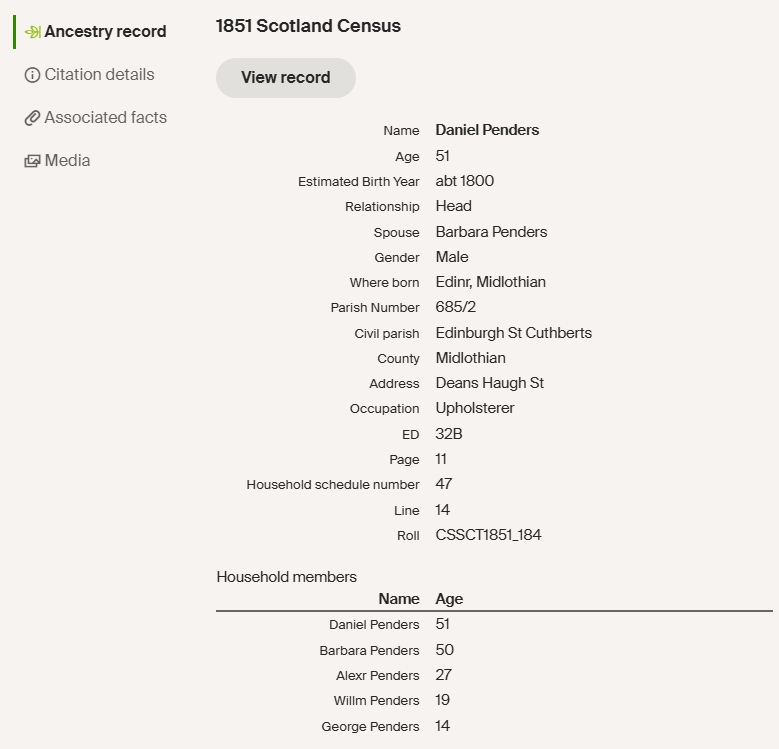Click the Associated facts paperclip icon
779x749 pixels.
[x=32, y=118]
